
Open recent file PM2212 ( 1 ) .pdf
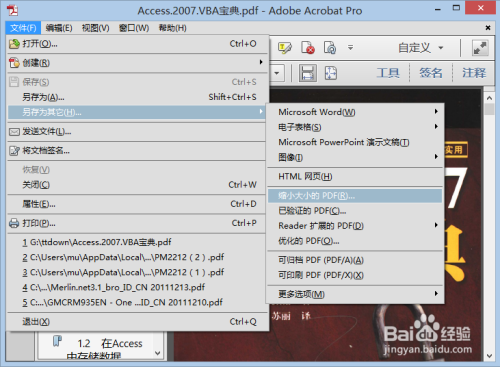tap(138, 272)
